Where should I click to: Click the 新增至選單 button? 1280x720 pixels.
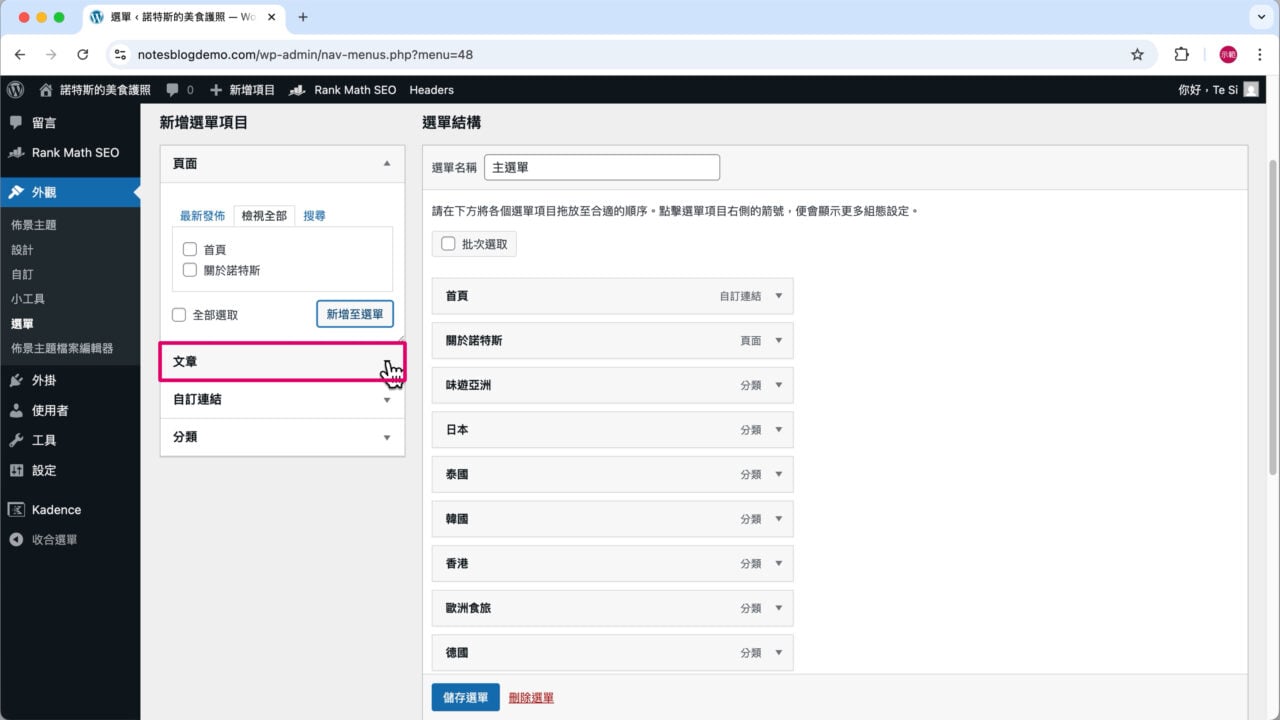pos(354,314)
